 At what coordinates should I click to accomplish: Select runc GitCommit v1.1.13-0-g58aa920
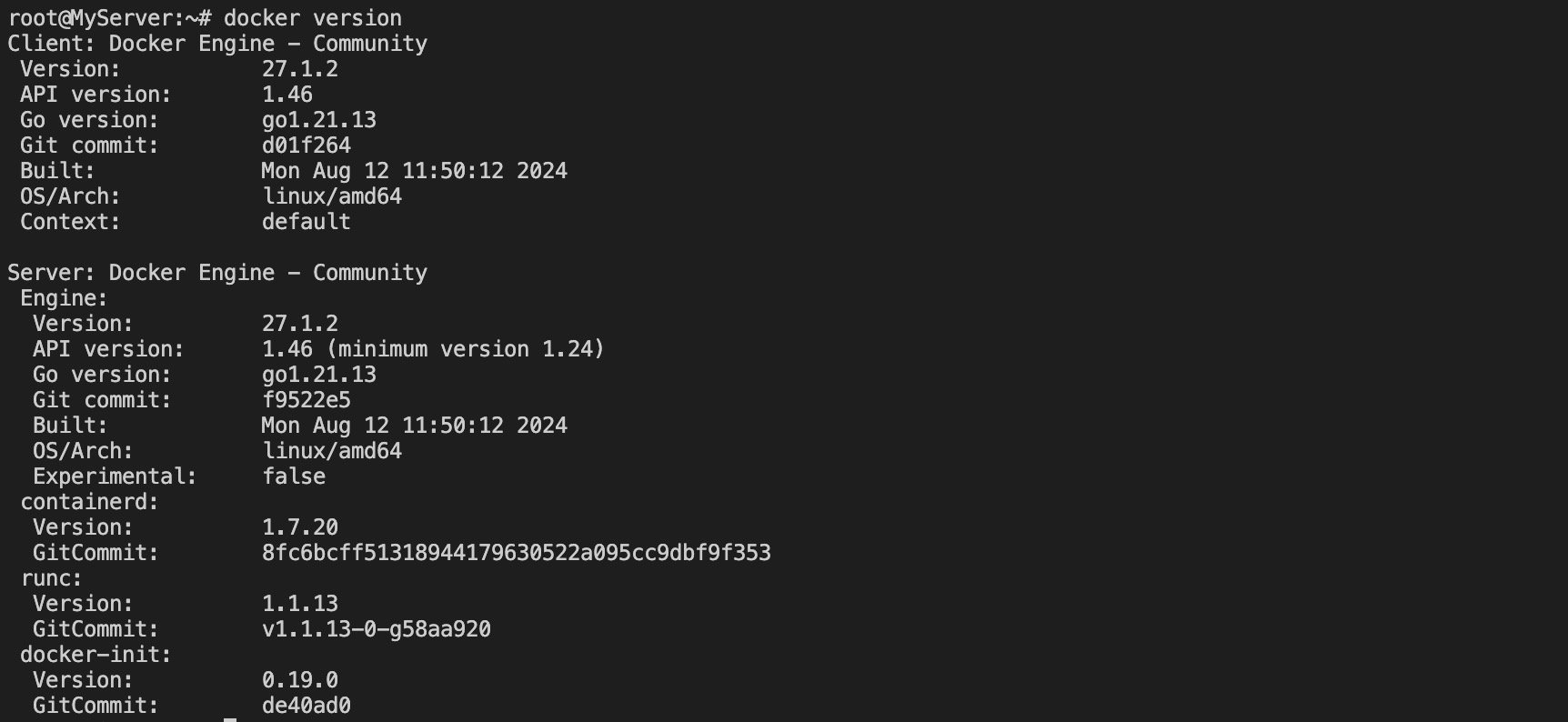(377, 629)
